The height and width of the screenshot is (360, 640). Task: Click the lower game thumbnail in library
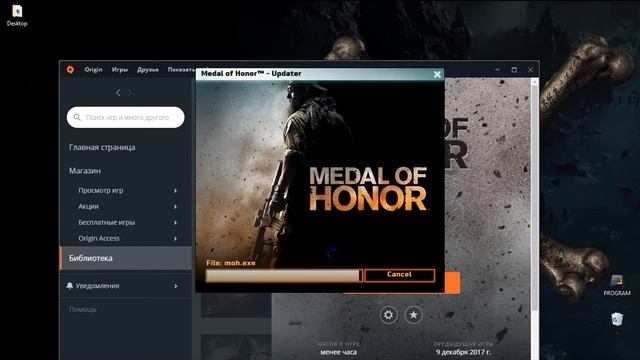(236, 347)
